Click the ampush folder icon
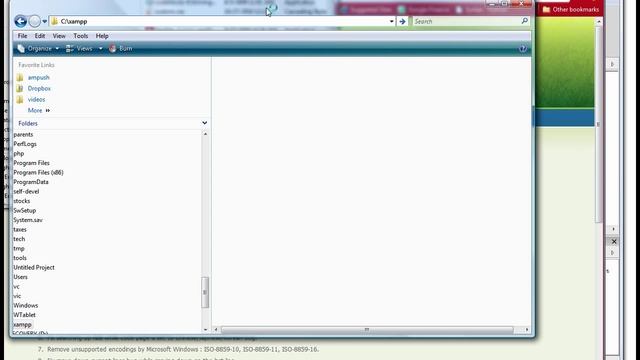The image size is (640, 360). pyautogui.click(x=20, y=78)
